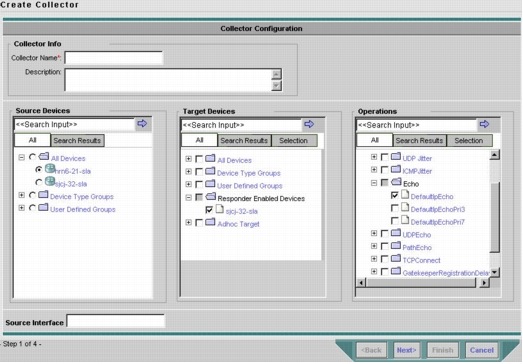This screenshot has width=523, height=364.
Task: Click the ICMPJitter folder icon
Action: (x=396, y=169)
